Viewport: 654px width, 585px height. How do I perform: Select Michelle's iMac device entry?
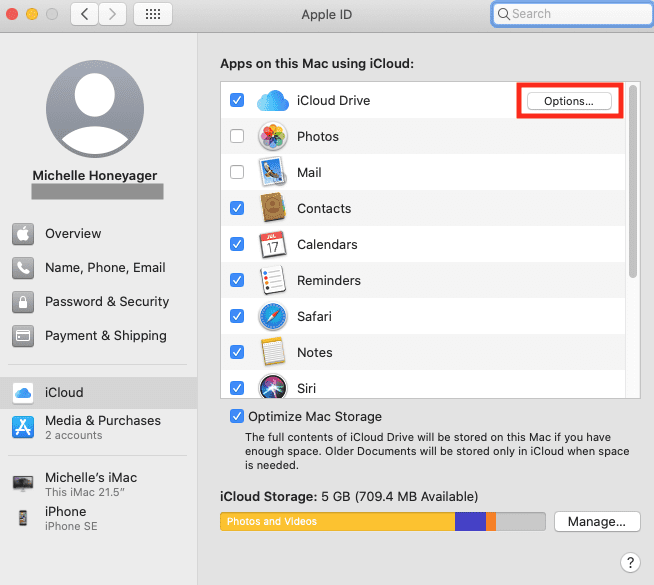tap(98, 484)
